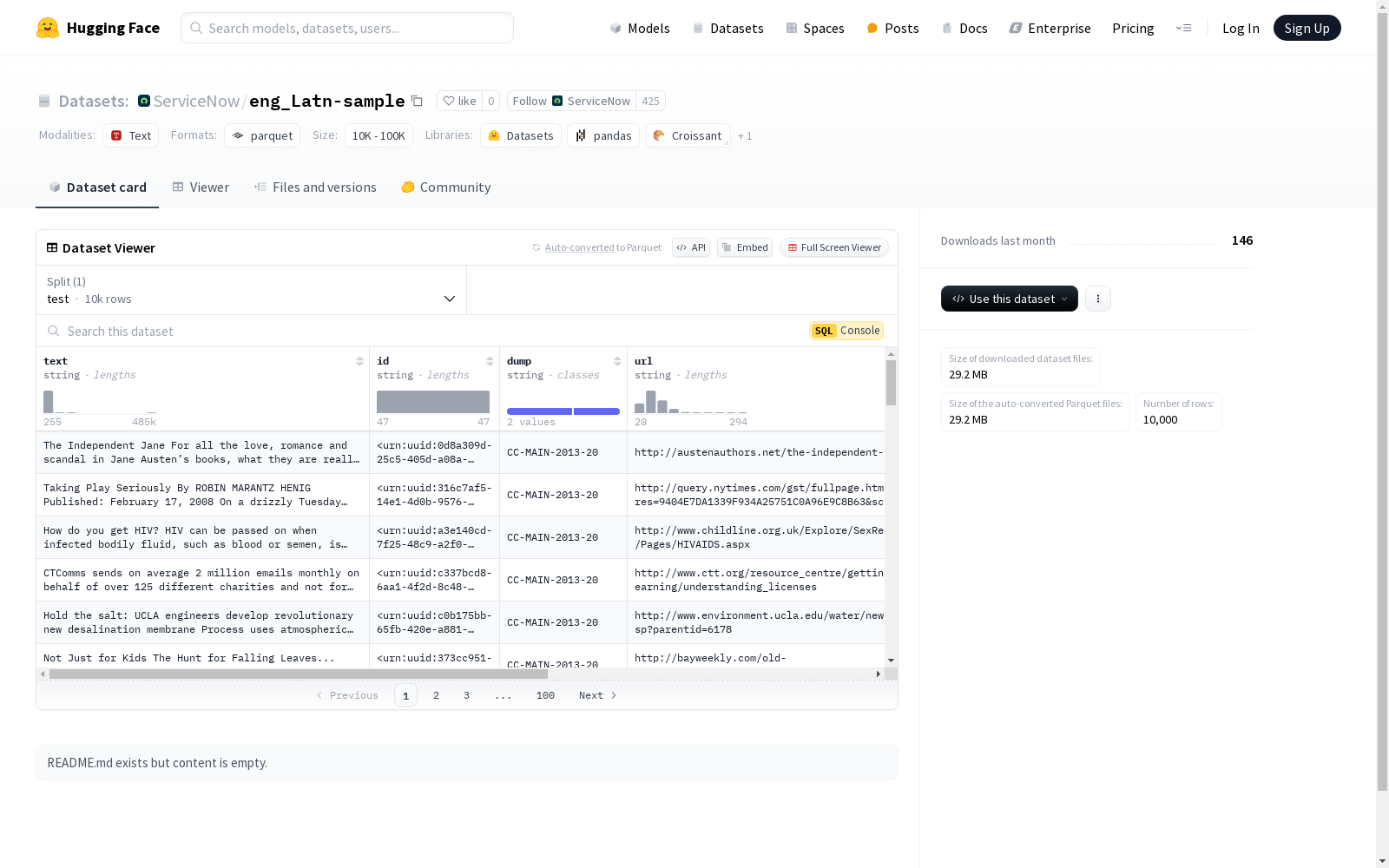Go to page 3 of the dataset
1389x868 pixels.
(466, 695)
